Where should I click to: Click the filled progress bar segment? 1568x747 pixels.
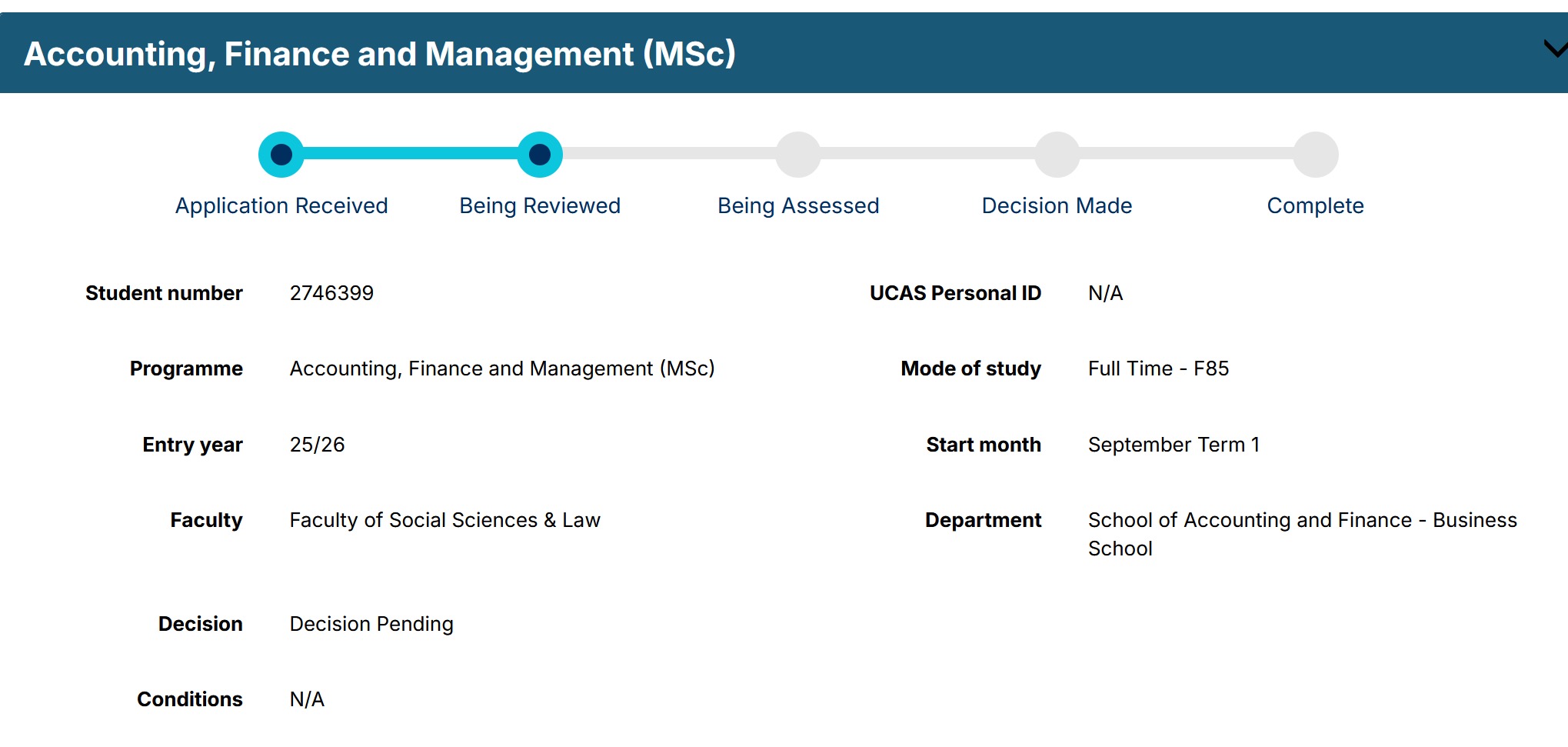411,154
